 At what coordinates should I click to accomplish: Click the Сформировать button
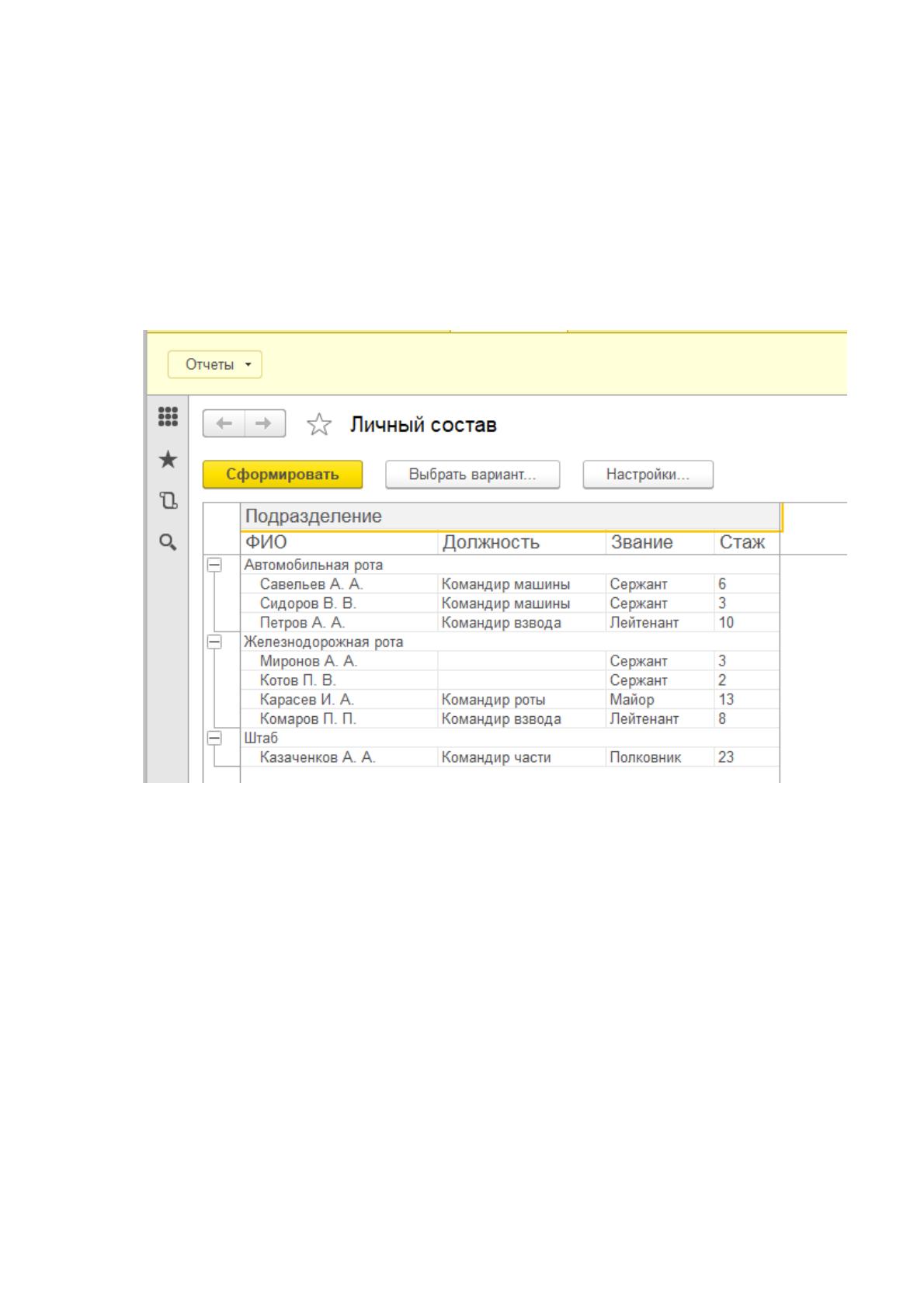click(x=283, y=475)
